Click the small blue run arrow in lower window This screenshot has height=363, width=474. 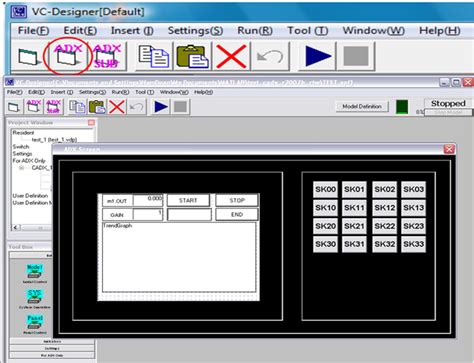(161, 107)
